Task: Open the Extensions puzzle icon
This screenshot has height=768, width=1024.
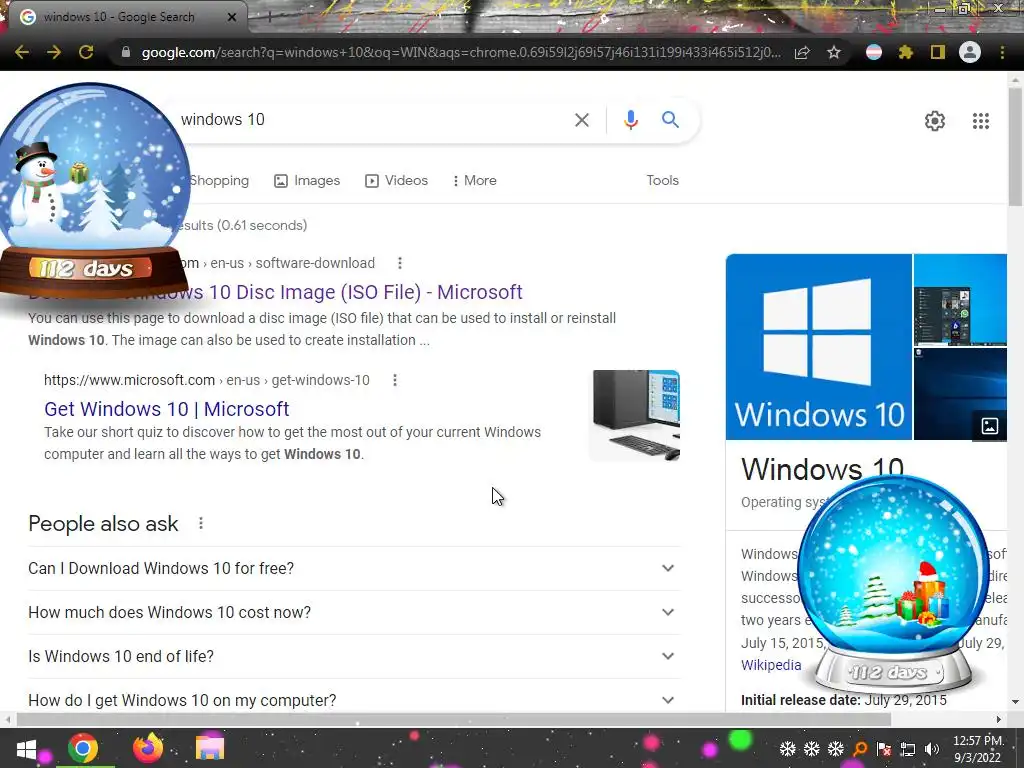Action: pos(905,52)
